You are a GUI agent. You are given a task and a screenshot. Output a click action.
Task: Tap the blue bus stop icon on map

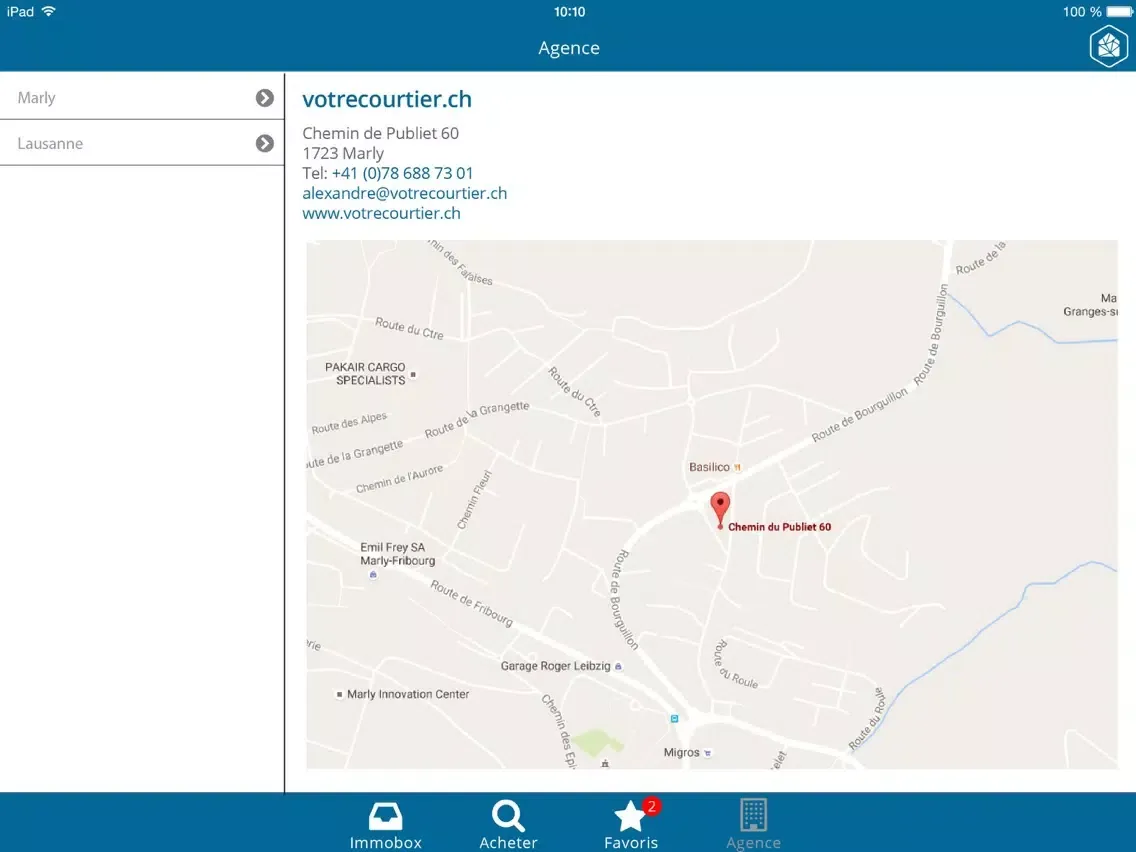(x=674, y=719)
